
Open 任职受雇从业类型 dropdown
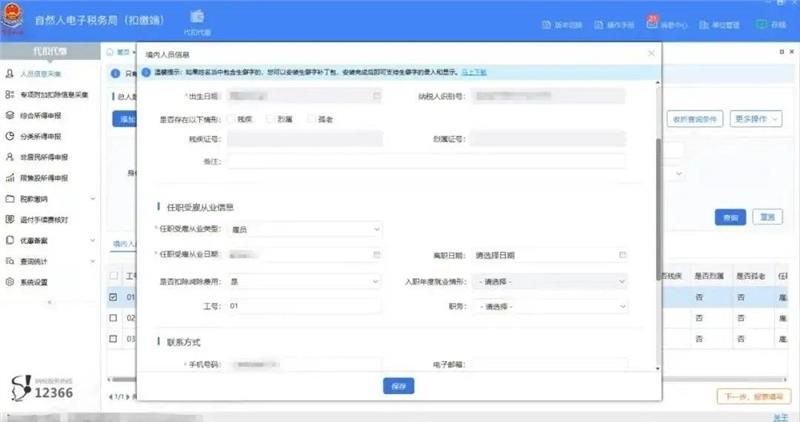click(x=305, y=229)
